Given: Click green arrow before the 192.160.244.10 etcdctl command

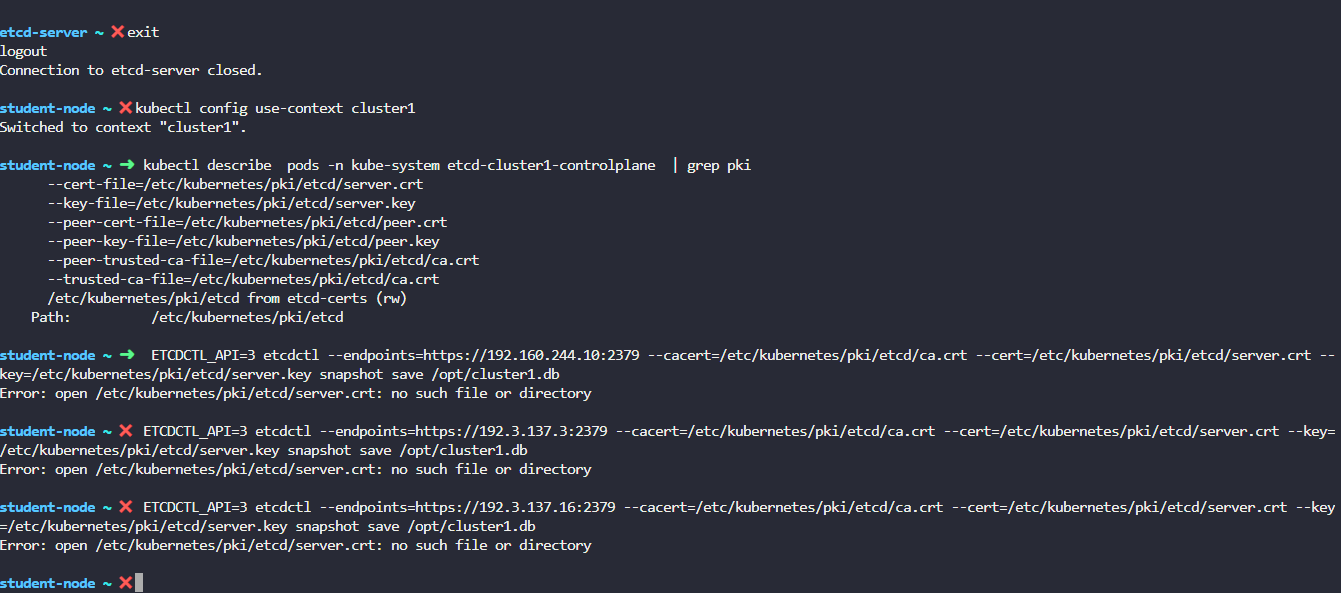Looking at the screenshot, I should (x=126, y=355).
